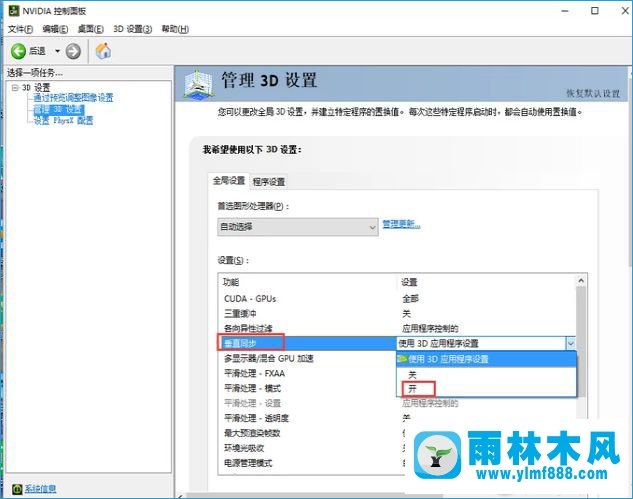Minimize the NVIDIA control panel window
The width and height of the screenshot is (633, 499).
(x=565, y=11)
